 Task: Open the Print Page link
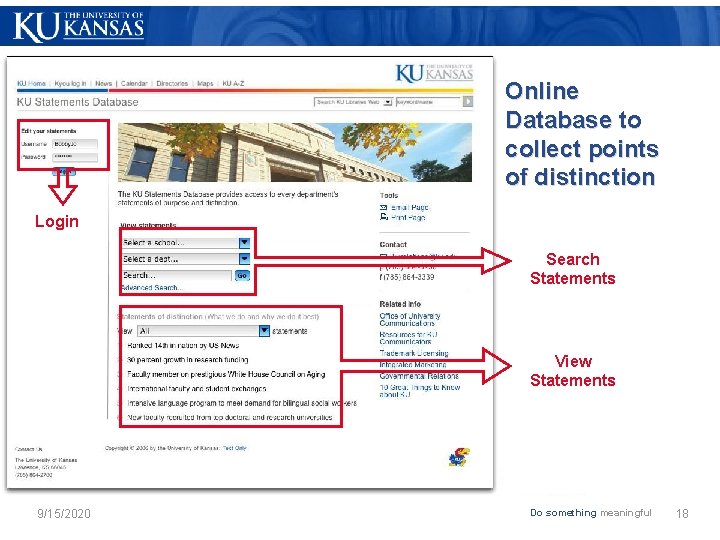coord(408,218)
